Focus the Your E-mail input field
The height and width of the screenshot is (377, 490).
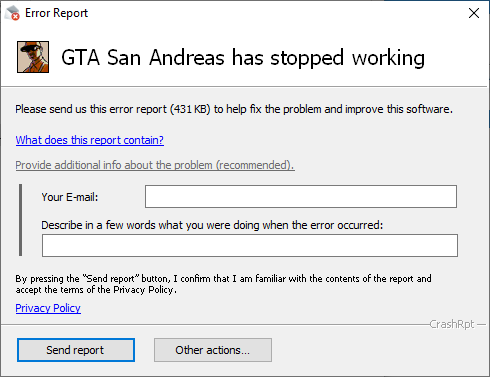coord(301,197)
